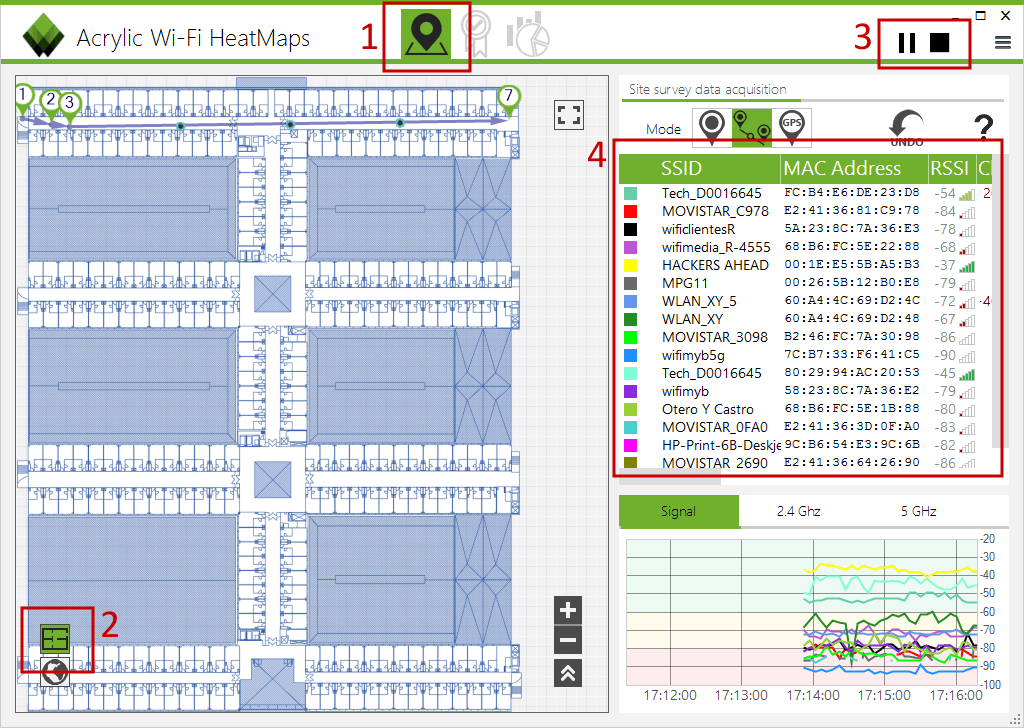Zoom out on the floor plan

568,641
